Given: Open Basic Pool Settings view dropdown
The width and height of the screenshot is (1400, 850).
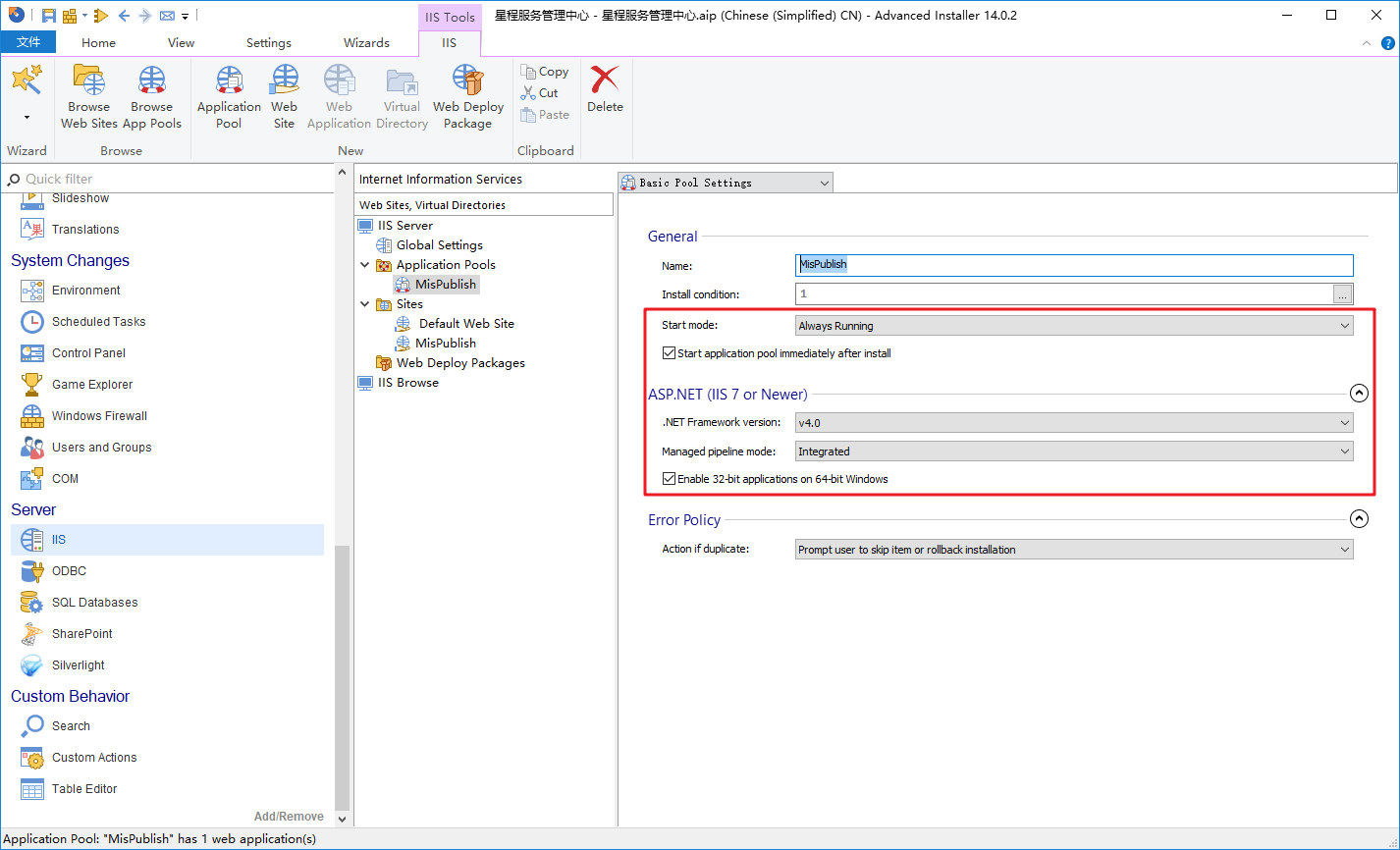Looking at the screenshot, I should tap(726, 183).
